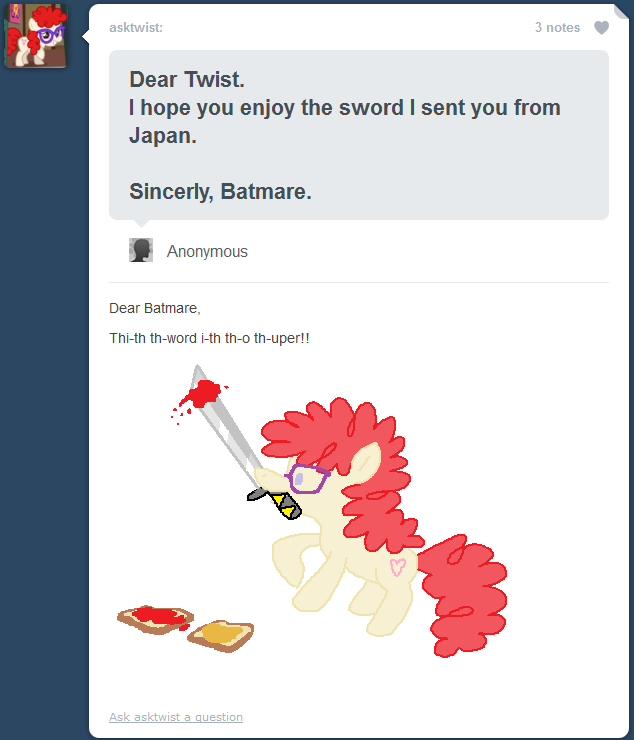Click the 'Dear Batmare,' reply text
The height and width of the screenshot is (740, 634).
tap(155, 308)
